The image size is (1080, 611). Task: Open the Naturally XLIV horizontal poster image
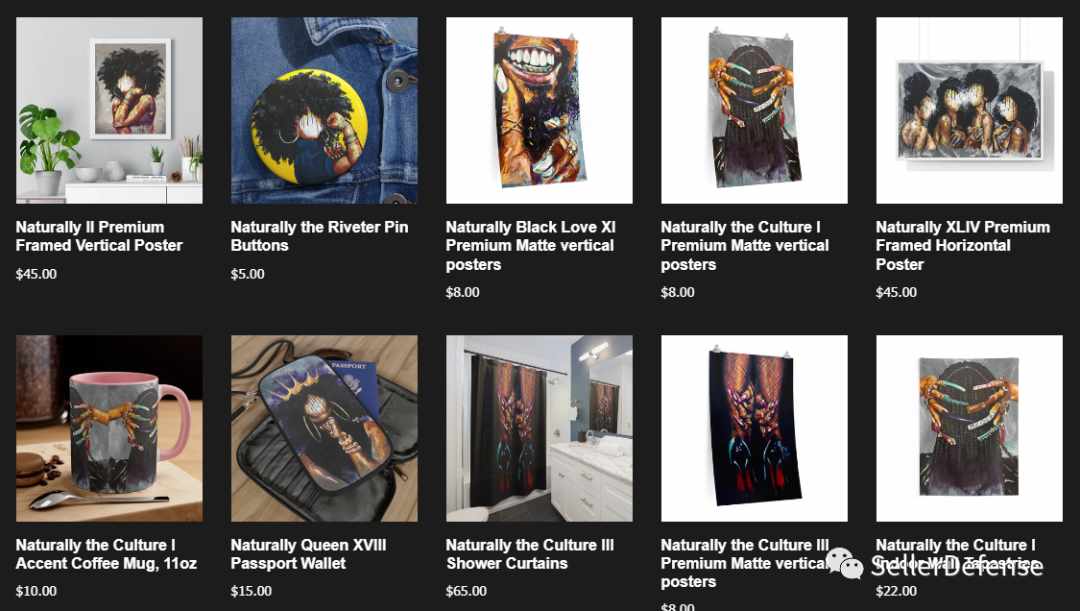point(969,110)
